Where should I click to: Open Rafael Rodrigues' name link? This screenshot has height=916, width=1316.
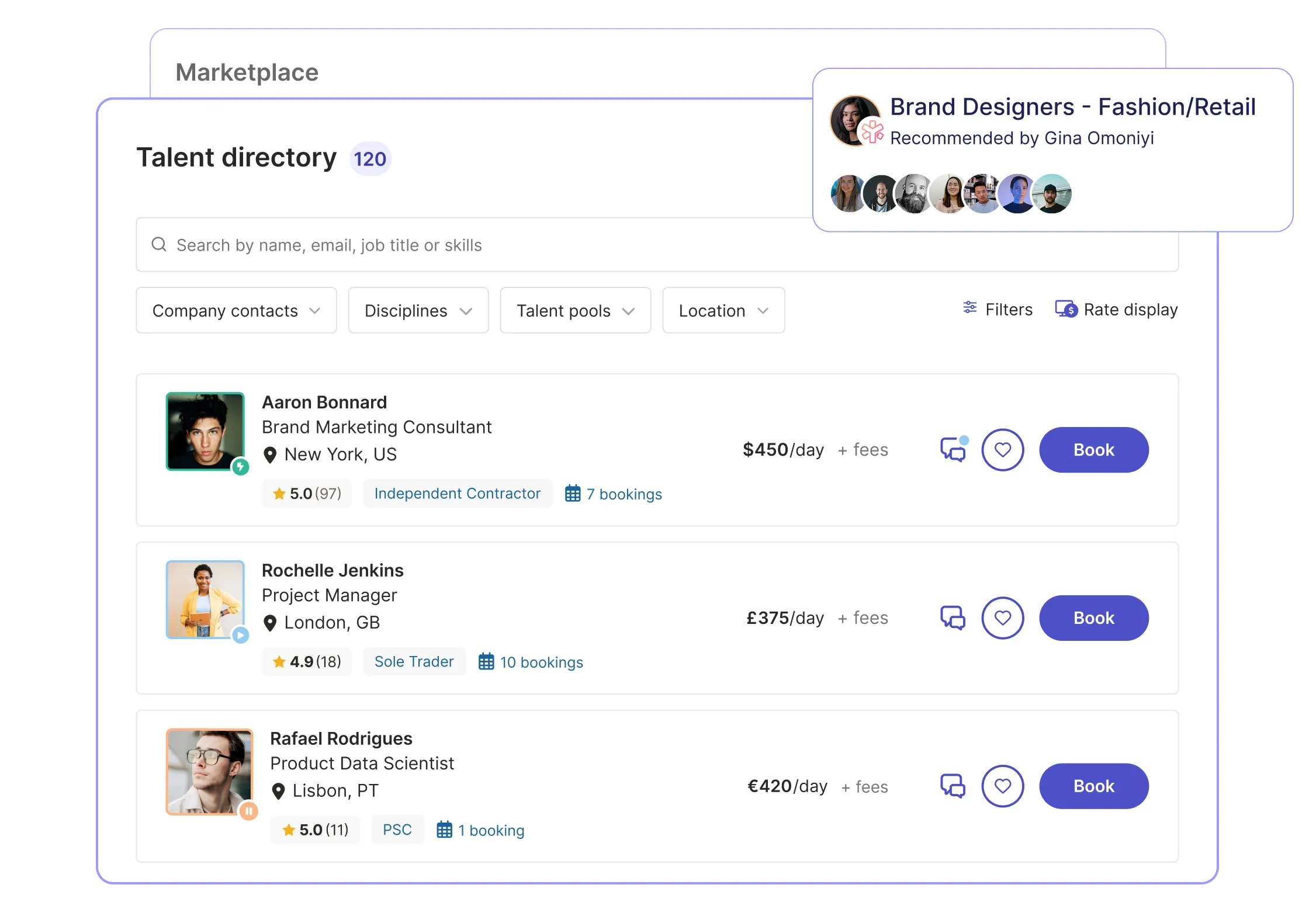coord(341,739)
